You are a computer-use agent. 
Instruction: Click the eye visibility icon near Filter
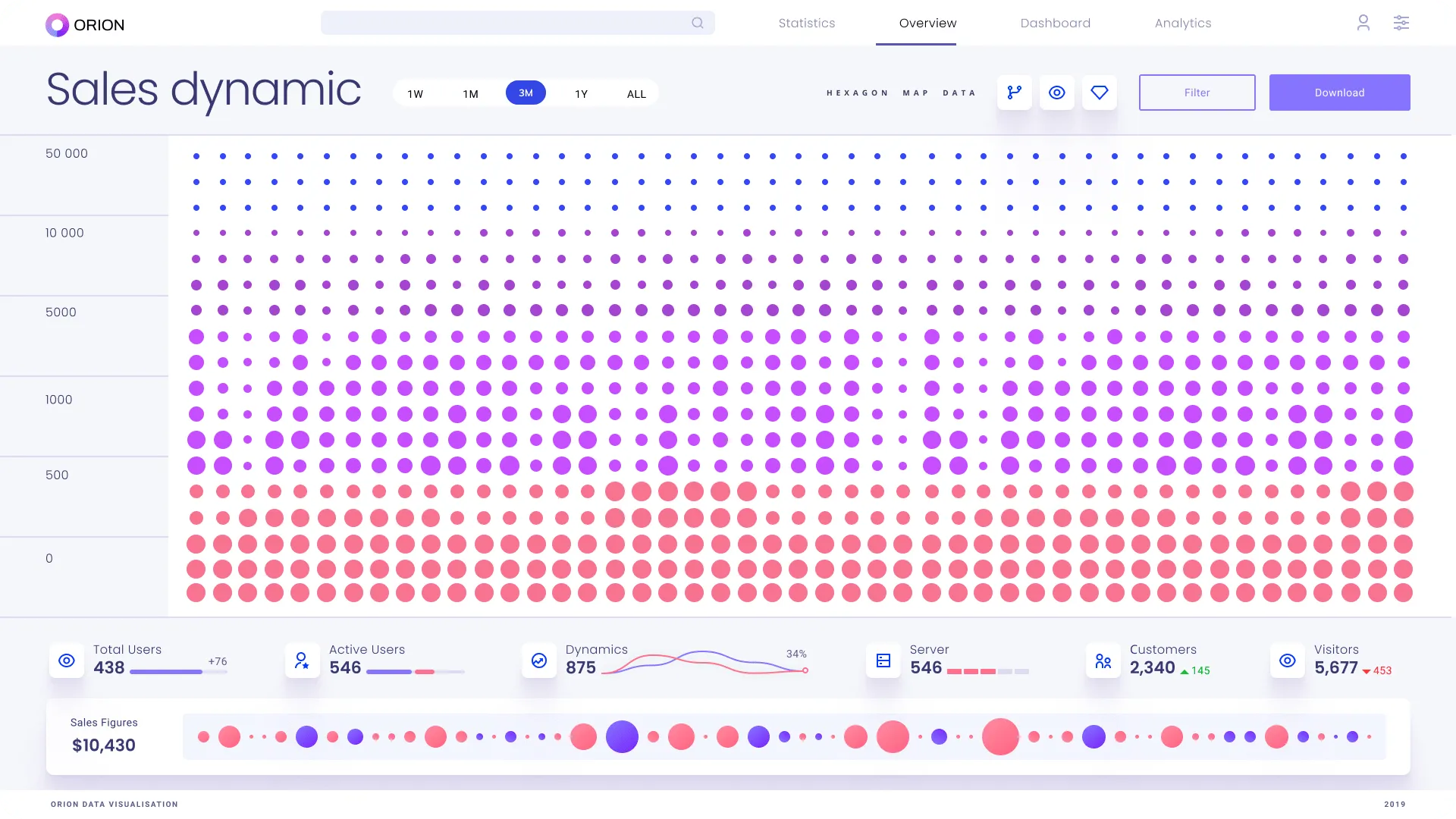tap(1056, 92)
